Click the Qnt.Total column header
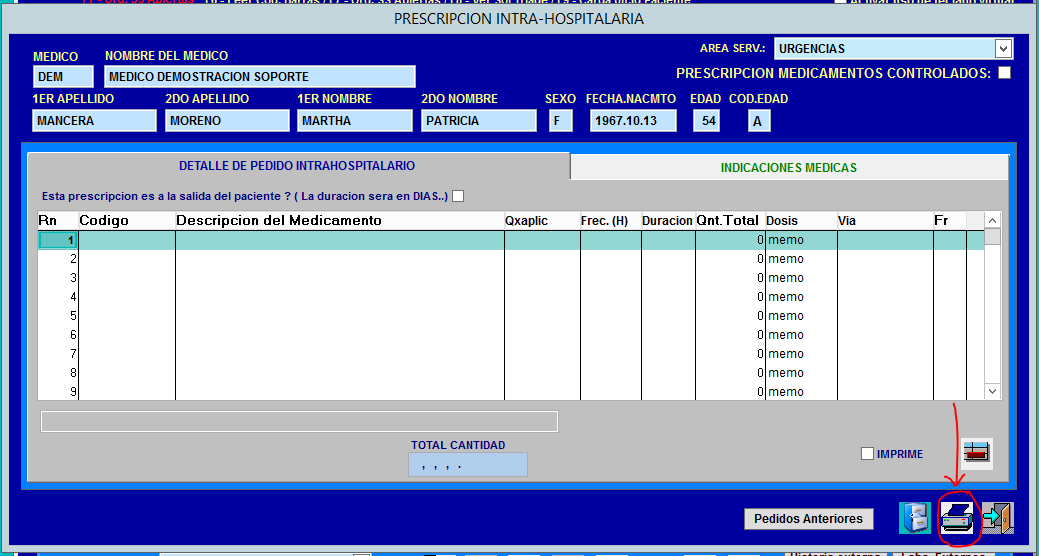The width and height of the screenshot is (1039, 556). [x=730, y=221]
